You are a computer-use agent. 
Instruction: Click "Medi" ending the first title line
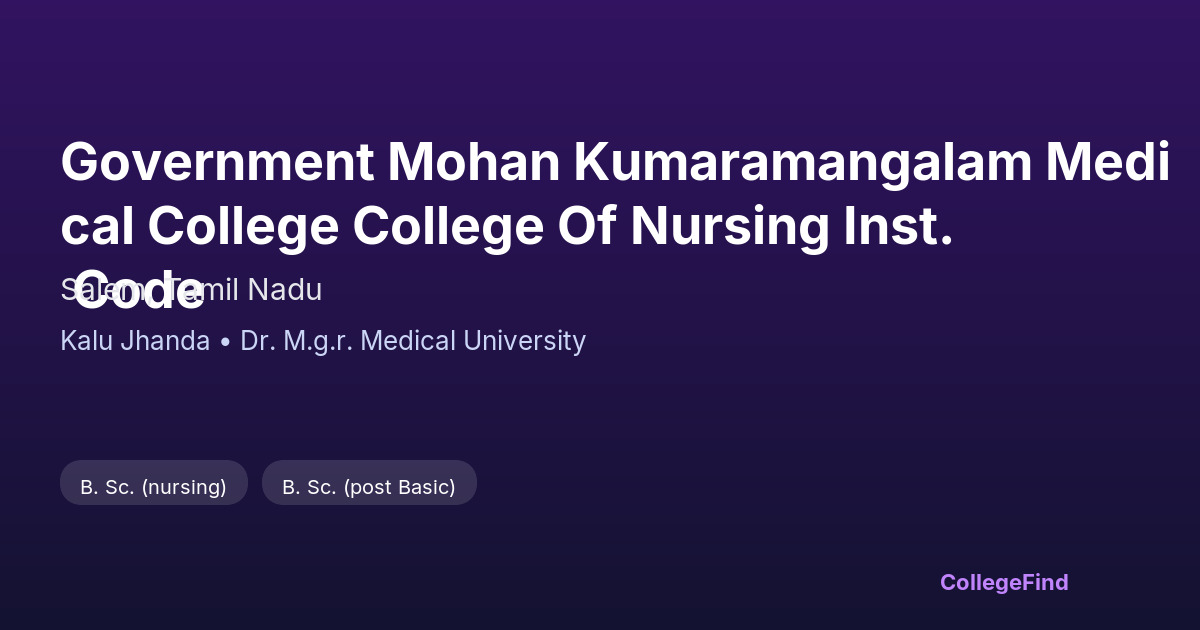pyautogui.click(x=1108, y=162)
